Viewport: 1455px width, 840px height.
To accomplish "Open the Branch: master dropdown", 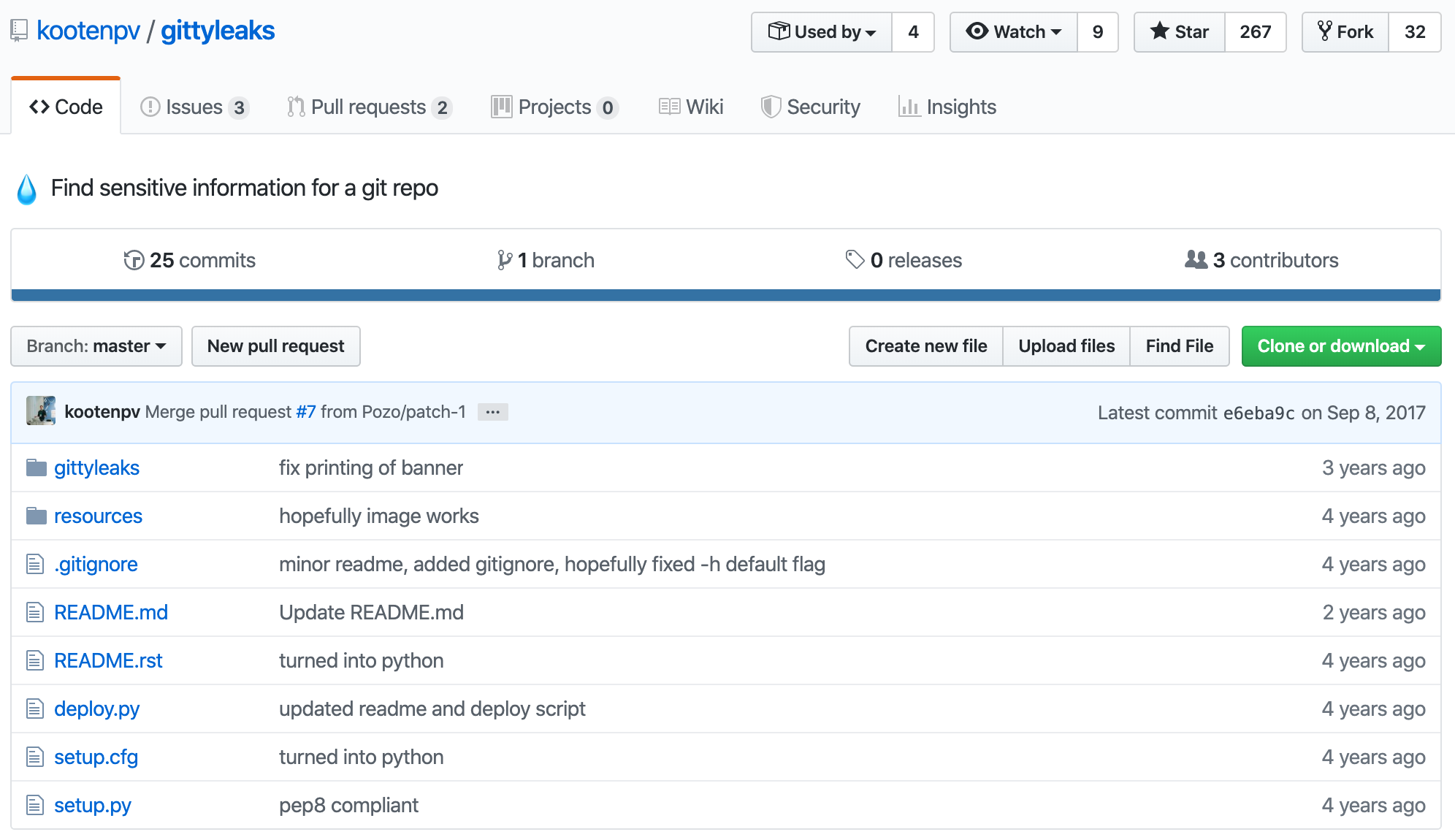I will coord(96,346).
